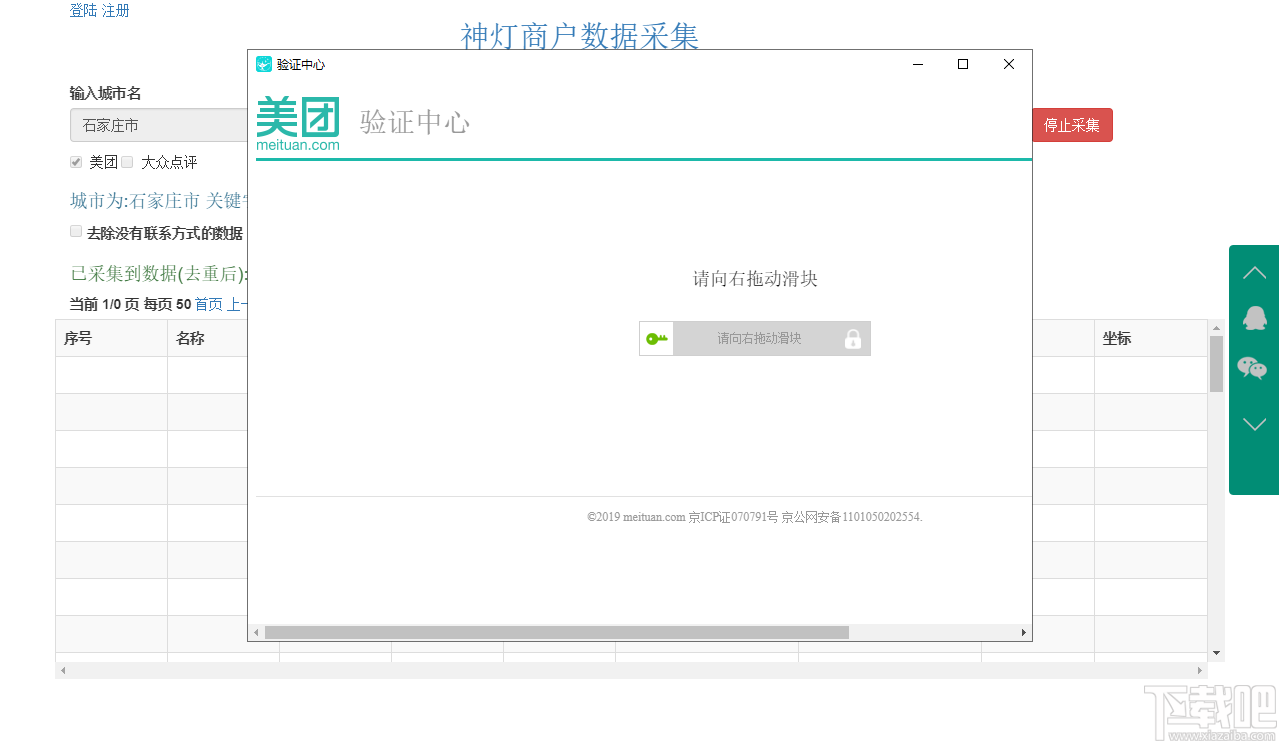This screenshot has height=741, width=1279.
Task: Click the table vertical scrollbar down arrow
Action: click(x=1216, y=653)
